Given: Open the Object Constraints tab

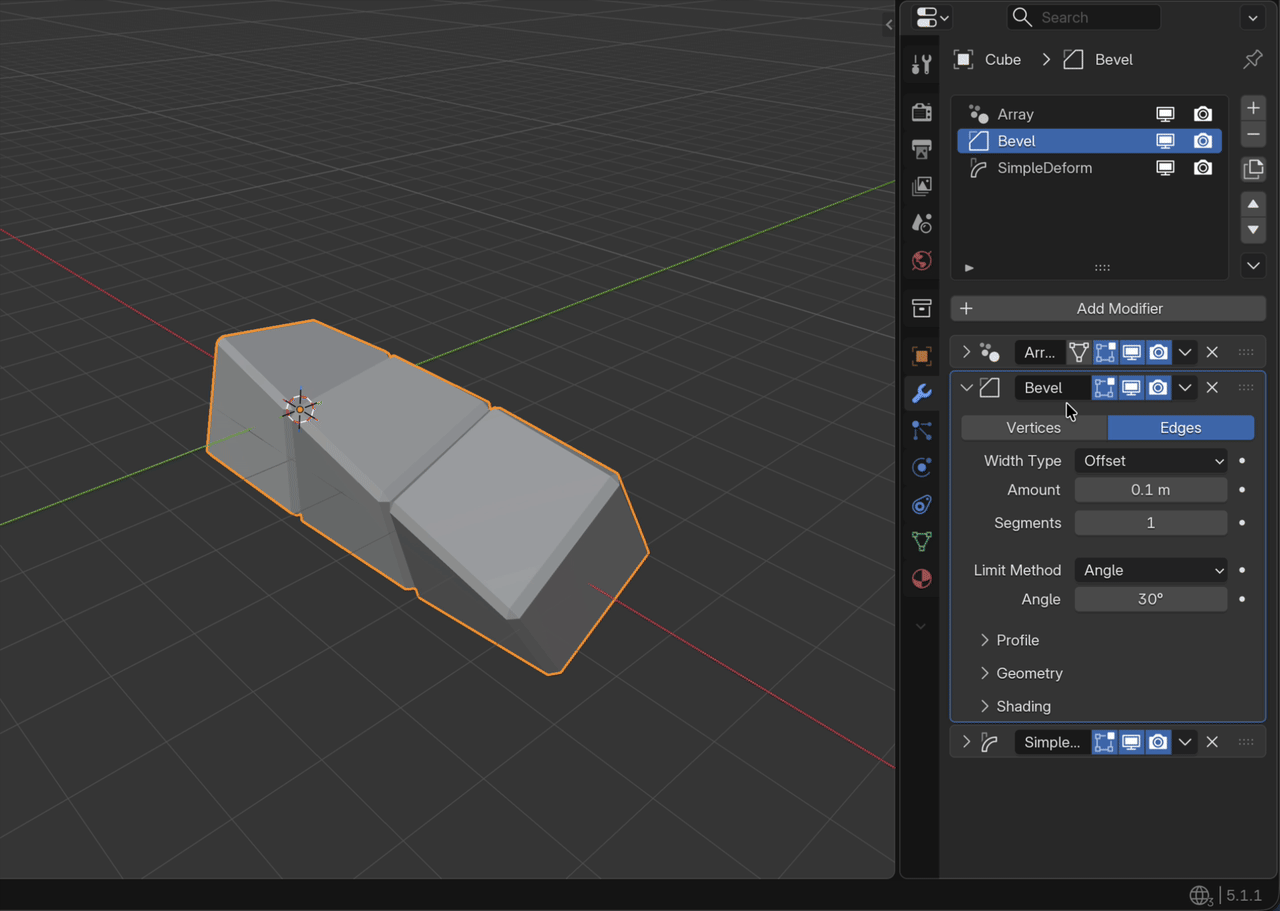Looking at the screenshot, I should [921, 504].
